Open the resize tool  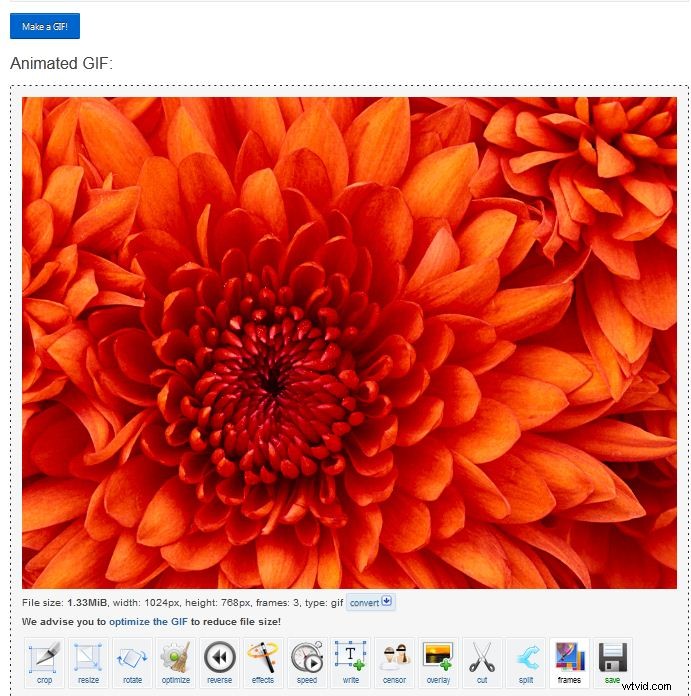pos(88,662)
